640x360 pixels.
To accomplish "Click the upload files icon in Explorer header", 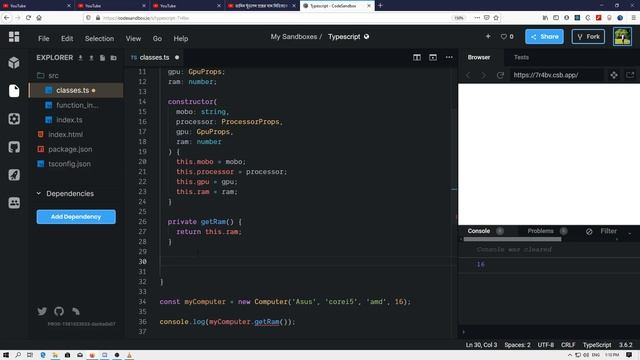I will (91, 58).
